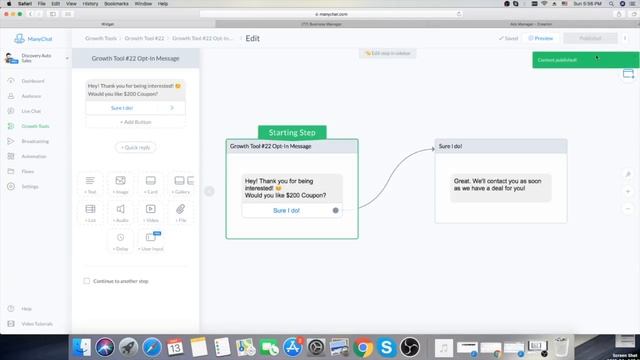The width and height of the screenshot is (640, 360).
Task: Click the Sure I do! connector dot
Action: pos(336,210)
